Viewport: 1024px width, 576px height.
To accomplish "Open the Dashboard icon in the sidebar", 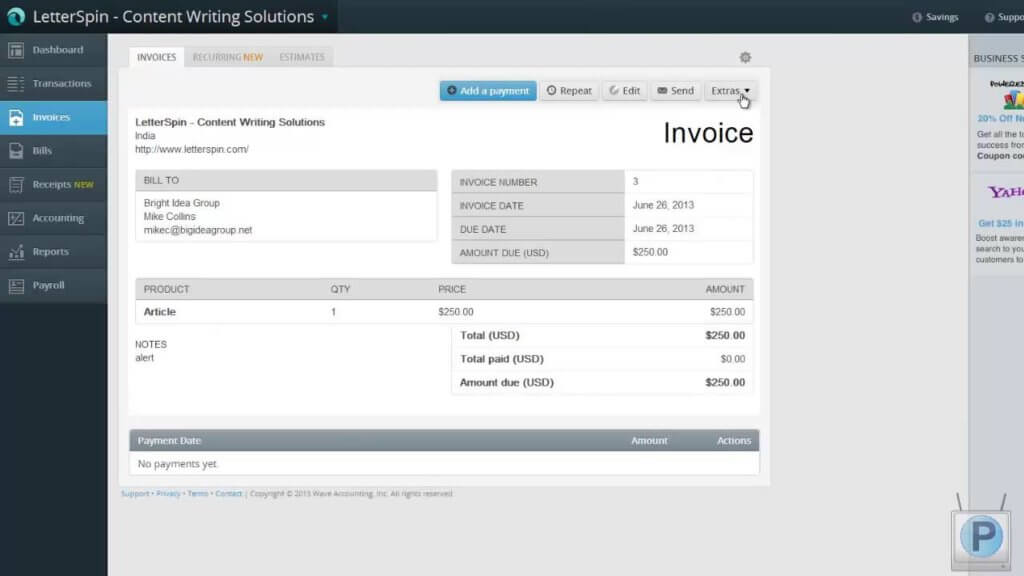I will pyautogui.click(x=16, y=50).
